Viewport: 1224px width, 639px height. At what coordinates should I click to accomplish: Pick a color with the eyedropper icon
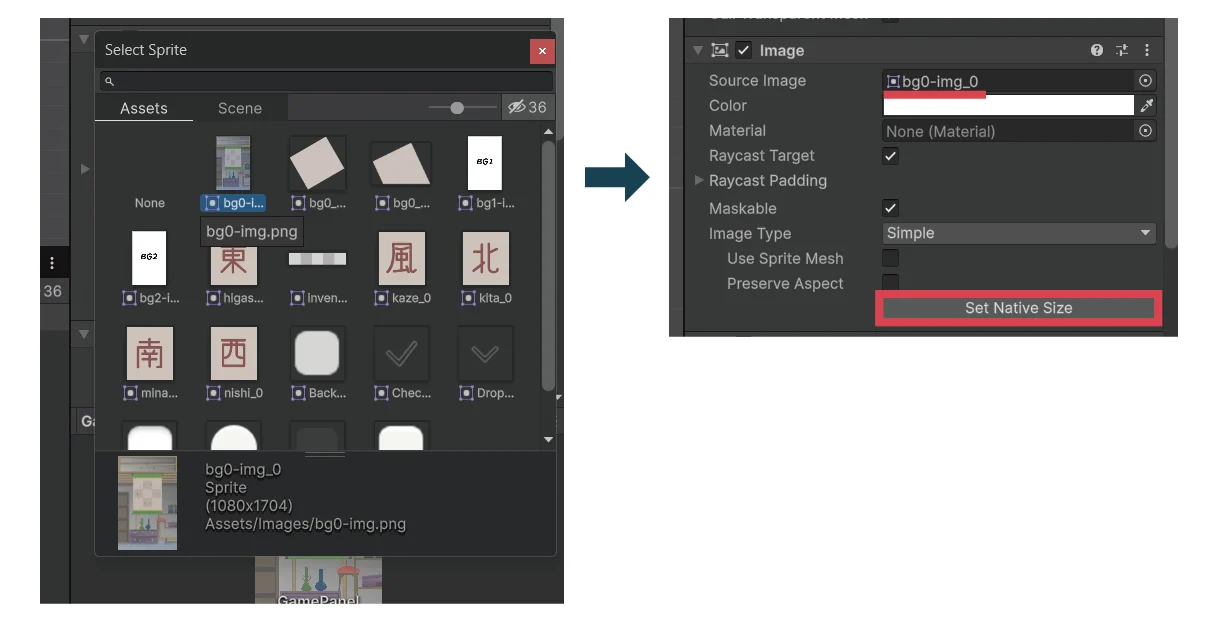(x=1146, y=106)
